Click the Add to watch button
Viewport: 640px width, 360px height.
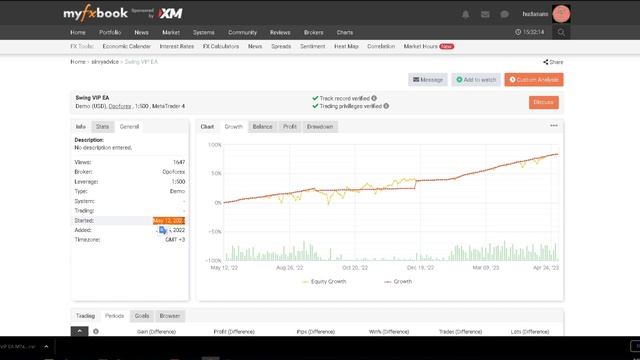tap(476, 80)
